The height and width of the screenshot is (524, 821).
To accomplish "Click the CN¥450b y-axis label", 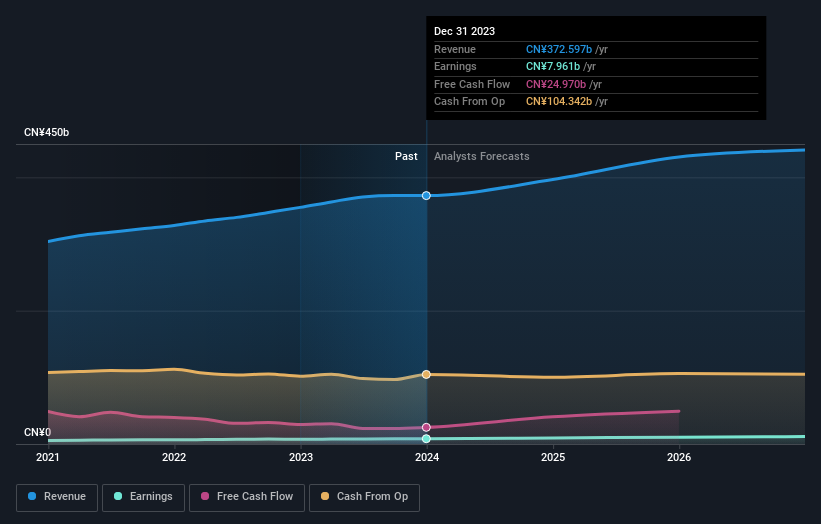I will point(47,132).
